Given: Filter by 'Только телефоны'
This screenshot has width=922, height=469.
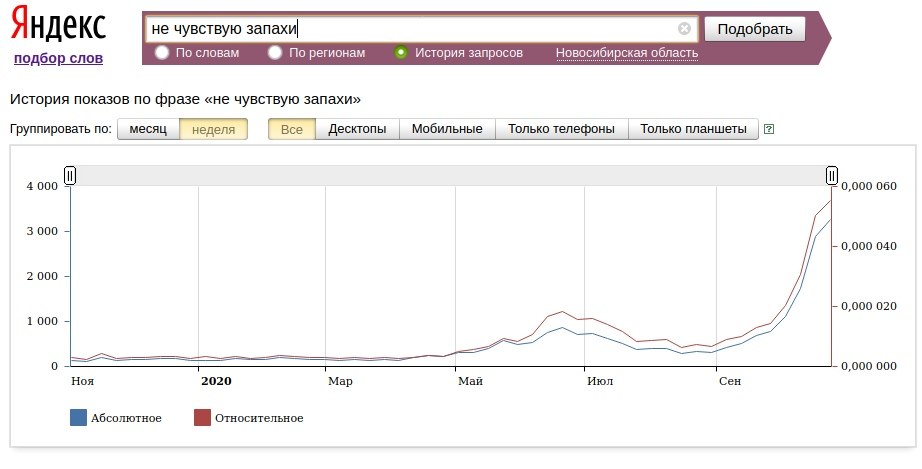Looking at the screenshot, I should coord(562,129).
